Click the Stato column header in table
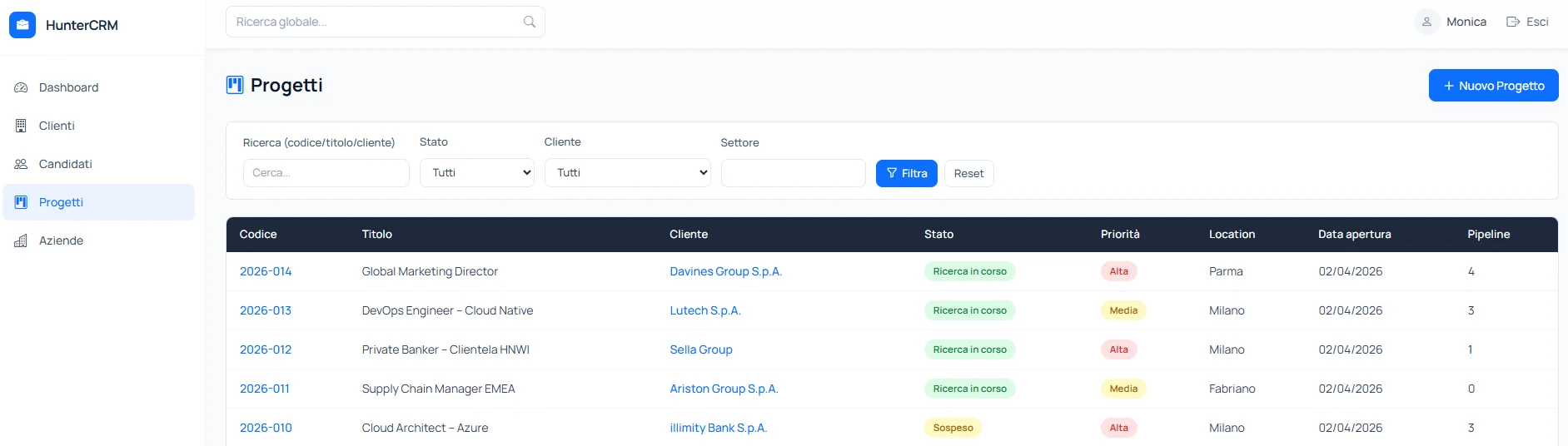This screenshot has height=446, width=1568. pos(938,235)
